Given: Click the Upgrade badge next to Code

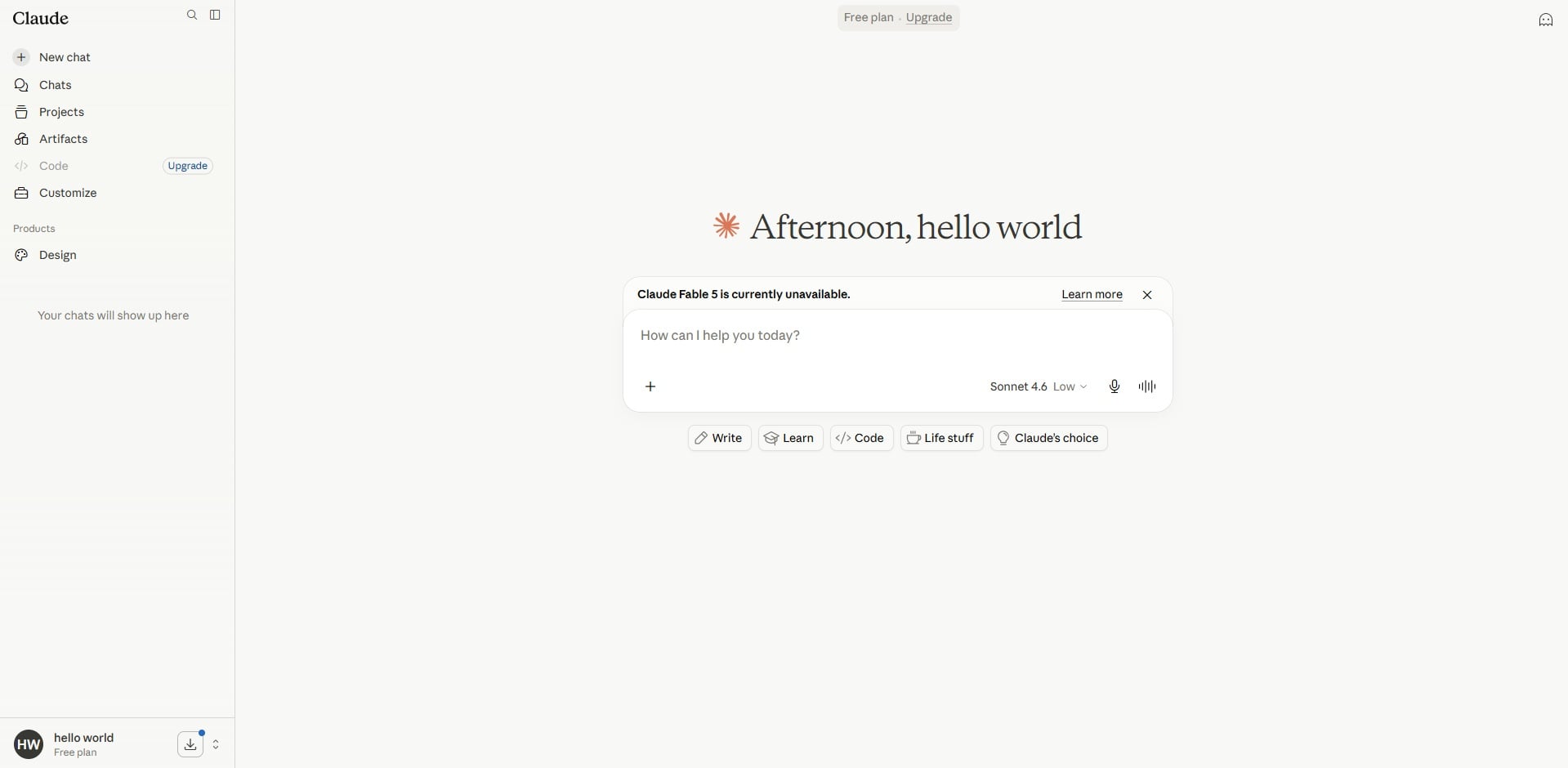Looking at the screenshot, I should [187, 166].
